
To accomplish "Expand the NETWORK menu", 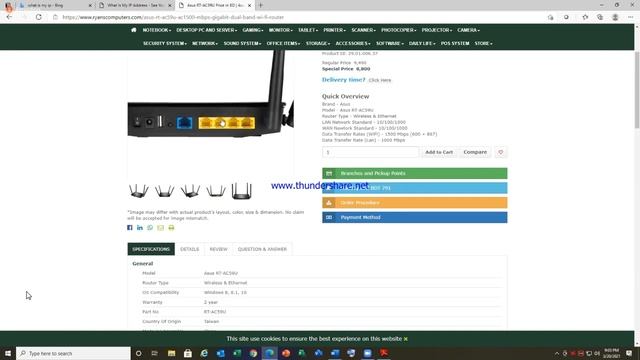I will coord(205,43).
